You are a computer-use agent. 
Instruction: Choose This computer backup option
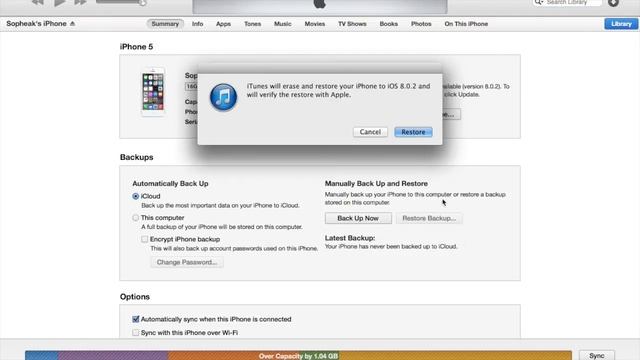tap(136, 218)
